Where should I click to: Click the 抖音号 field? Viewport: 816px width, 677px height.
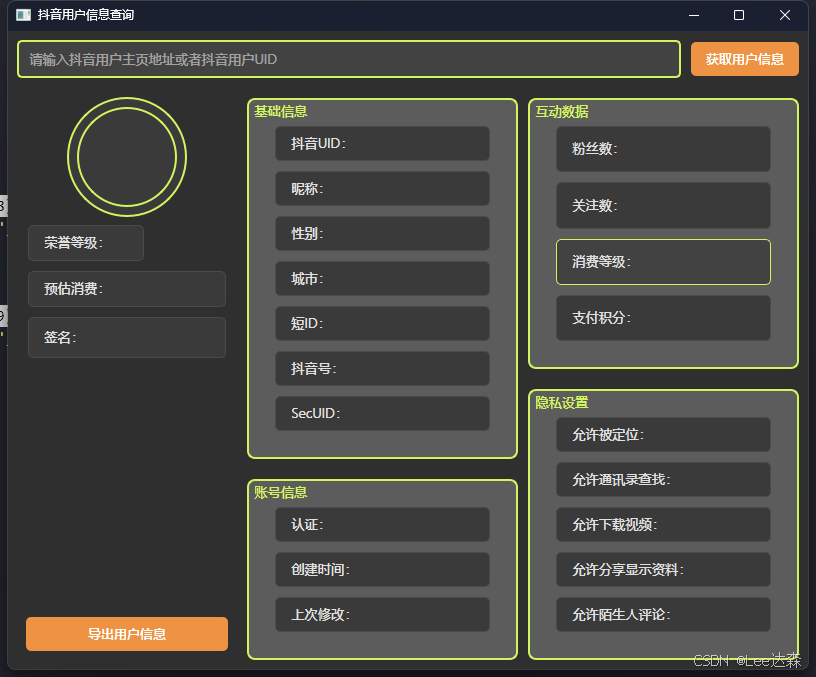[x=382, y=368]
